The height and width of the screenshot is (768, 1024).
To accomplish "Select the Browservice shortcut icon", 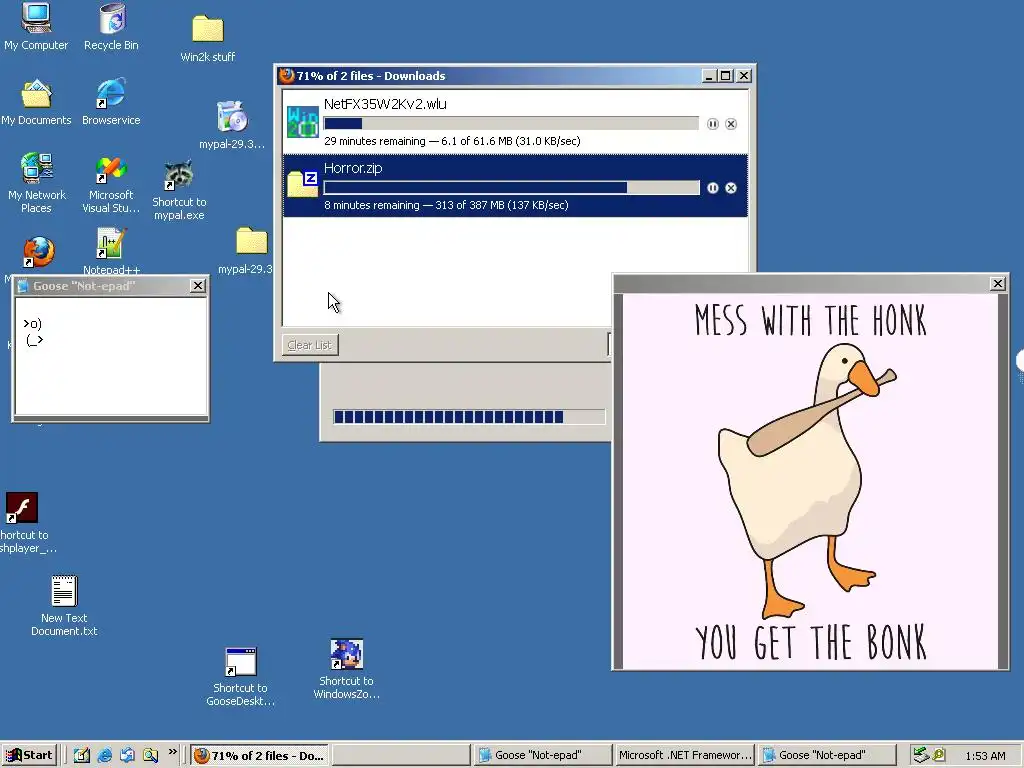I will (111, 102).
